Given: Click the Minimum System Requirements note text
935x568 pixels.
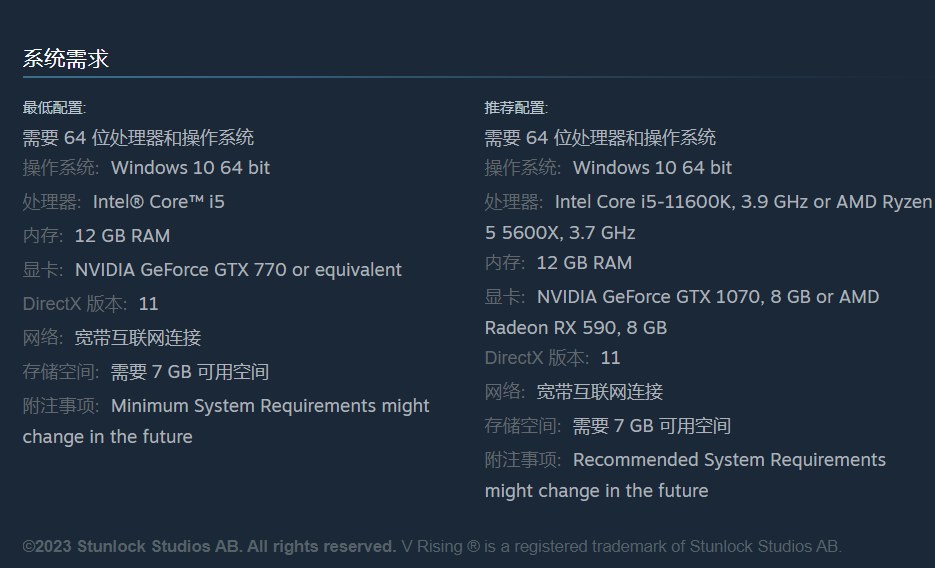Looking at the screenshot, I should [x=270, y=406].
